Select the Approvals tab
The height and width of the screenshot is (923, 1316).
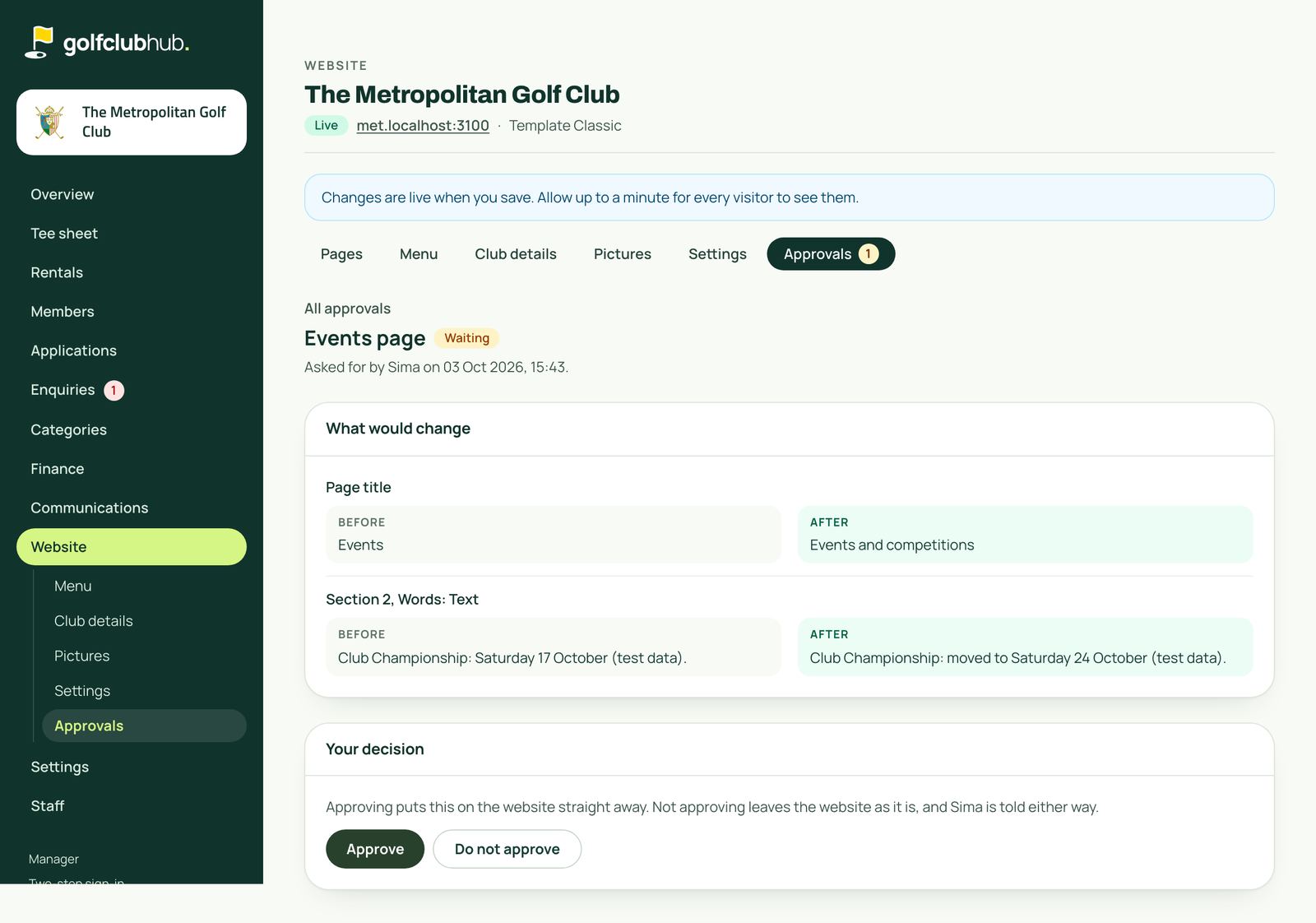(831, 254)
